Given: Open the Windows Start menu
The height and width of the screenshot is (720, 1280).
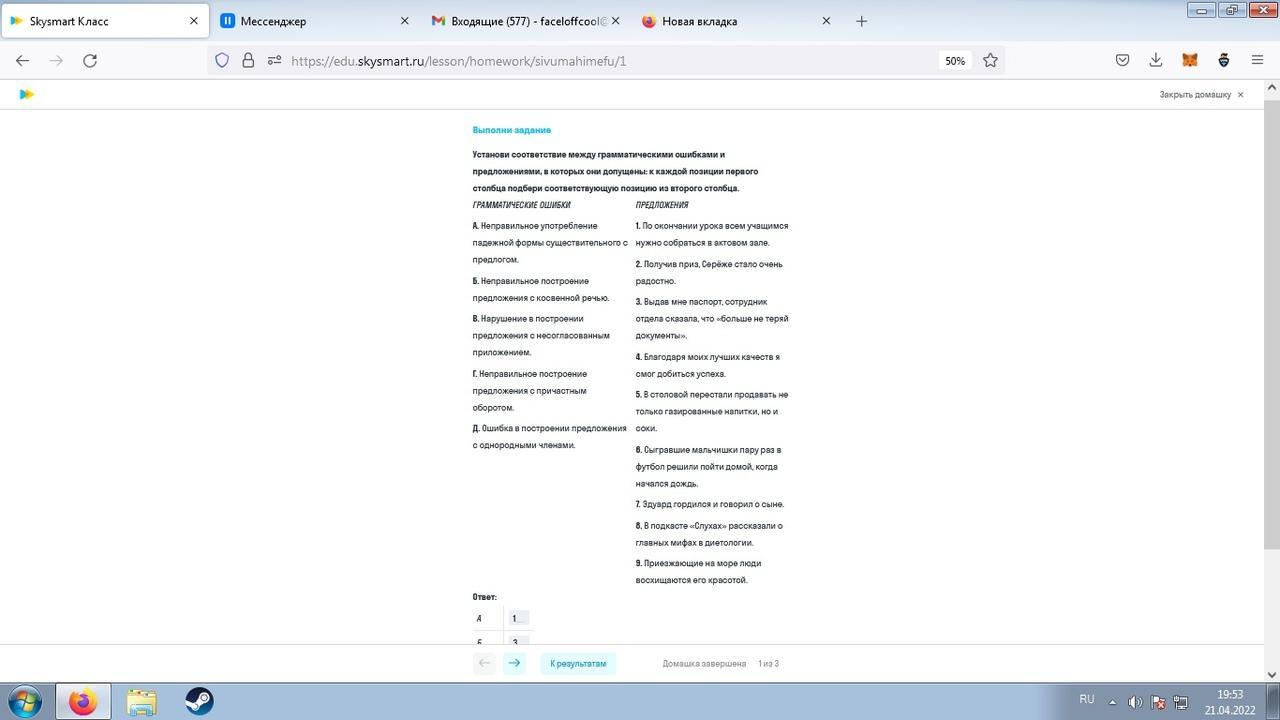Looking at the screenshot, I should 24,701.
